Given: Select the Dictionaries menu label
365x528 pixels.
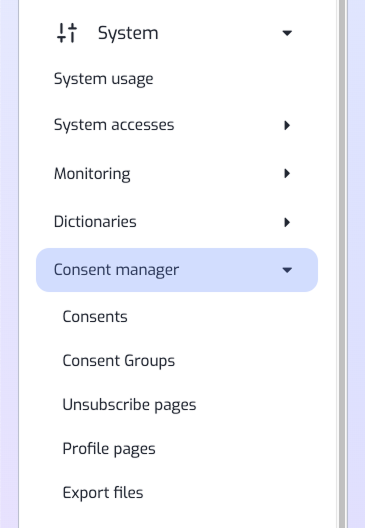Looking at the screenshot, I should (x=95, y=222).
